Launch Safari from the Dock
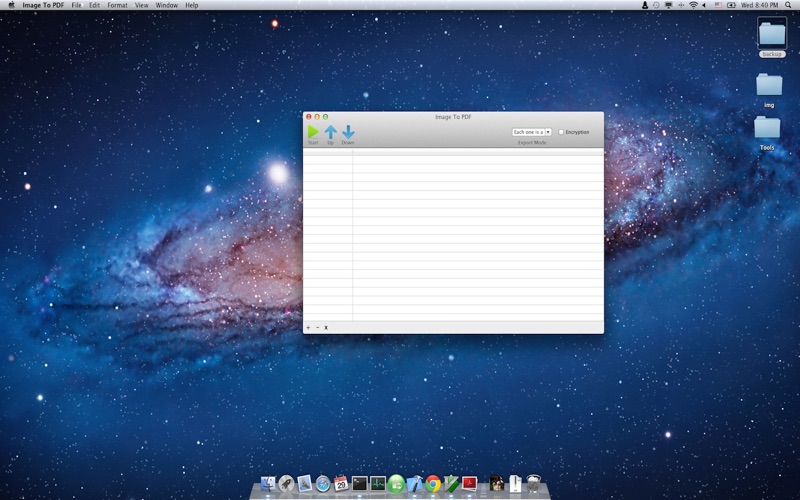Image resolution: width=800 pixels, height=500 pixels. point(323,484)
